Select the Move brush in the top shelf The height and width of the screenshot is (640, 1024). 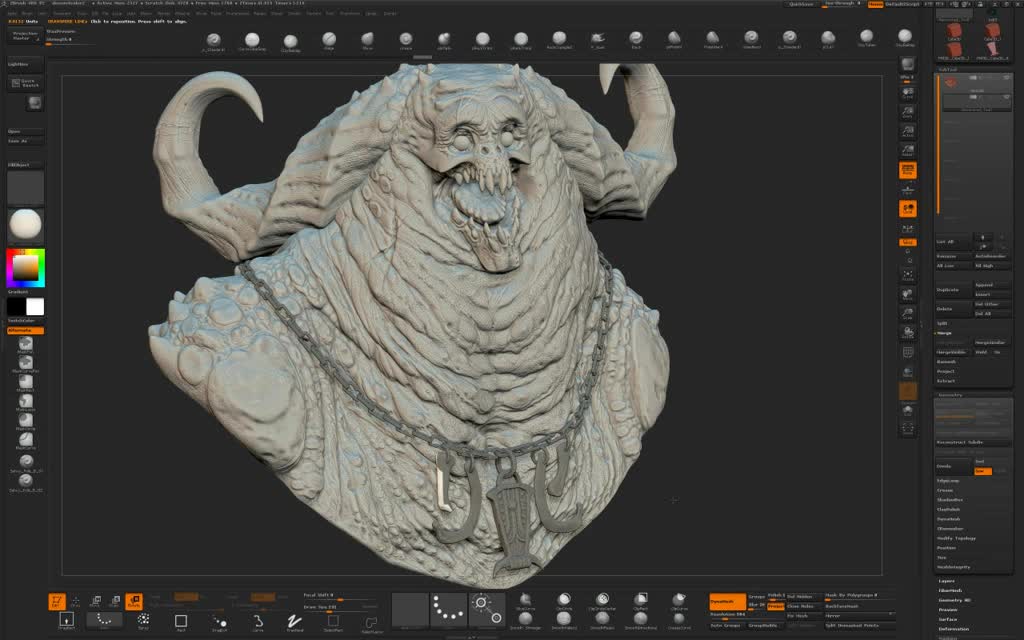click(368, 40)
